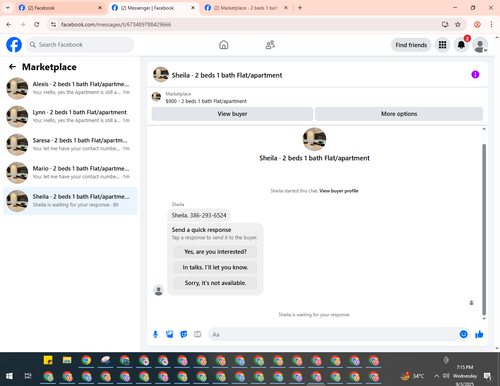Open the Windows Start menu
The image size is (500, 386).
pos(9,376)
